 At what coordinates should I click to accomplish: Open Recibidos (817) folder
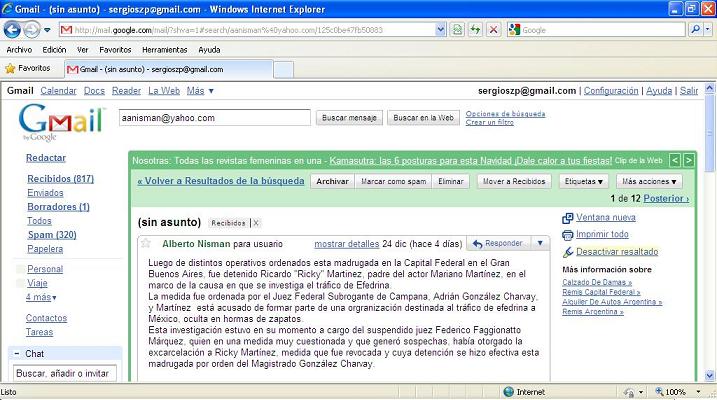[60, 179]
